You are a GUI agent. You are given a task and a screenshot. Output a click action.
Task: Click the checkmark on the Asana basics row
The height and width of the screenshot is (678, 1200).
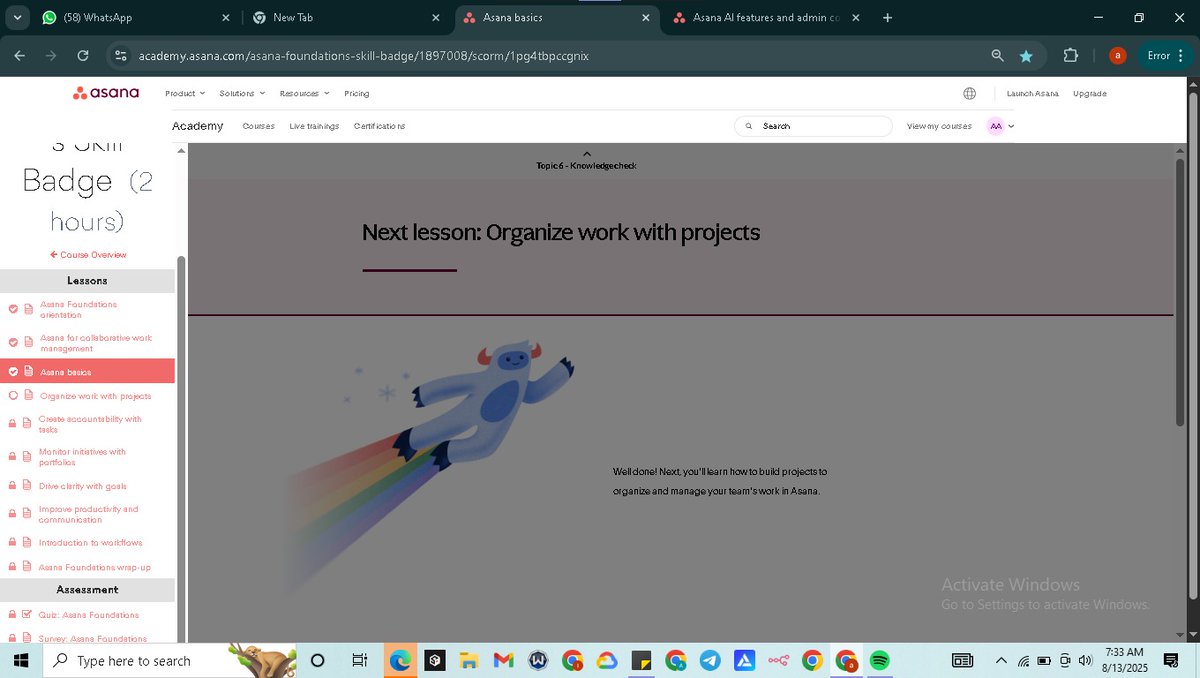[x=13, y=371]
